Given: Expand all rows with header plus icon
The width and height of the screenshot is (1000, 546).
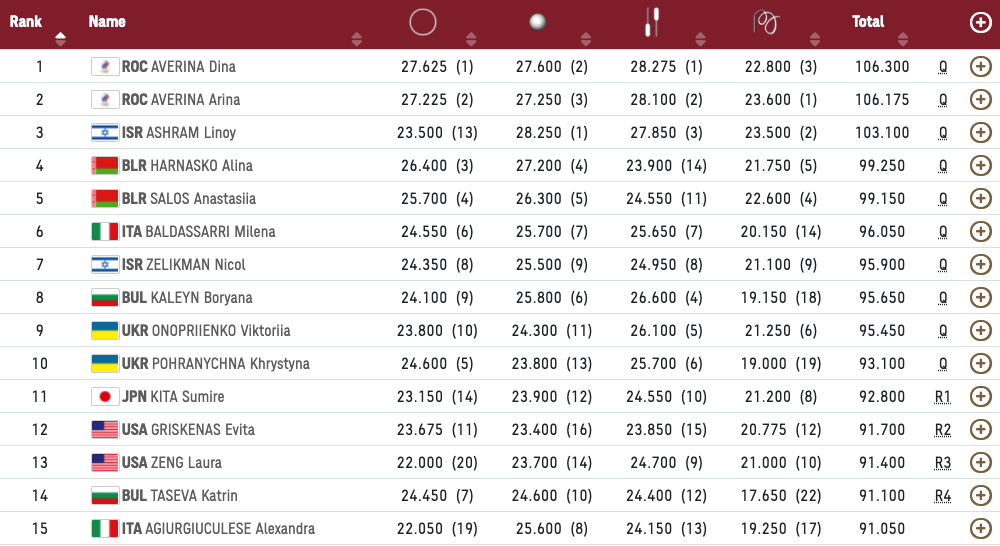Looking at the screenshot, I should coord(980,22).
